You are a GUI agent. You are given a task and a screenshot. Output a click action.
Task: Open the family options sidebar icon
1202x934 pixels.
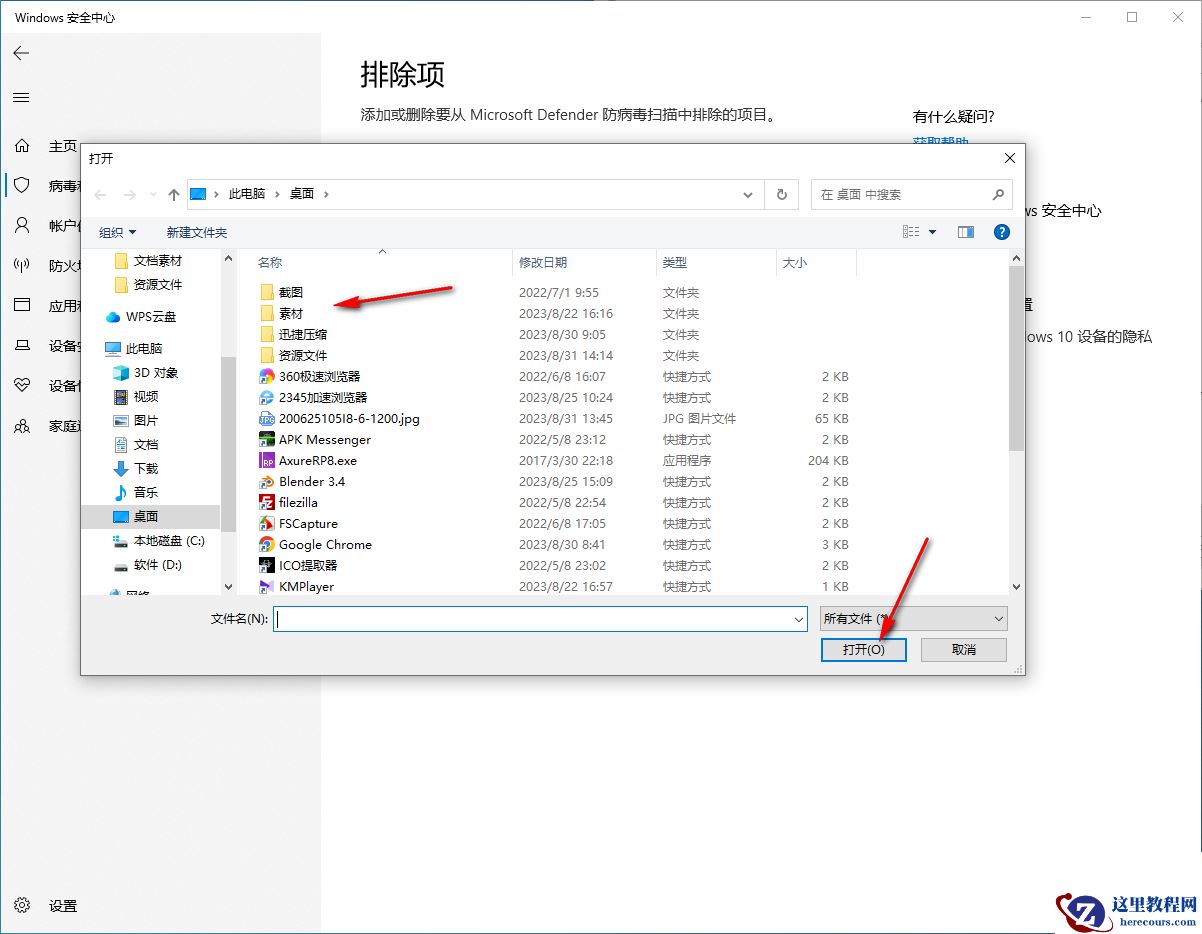(22, 426)
